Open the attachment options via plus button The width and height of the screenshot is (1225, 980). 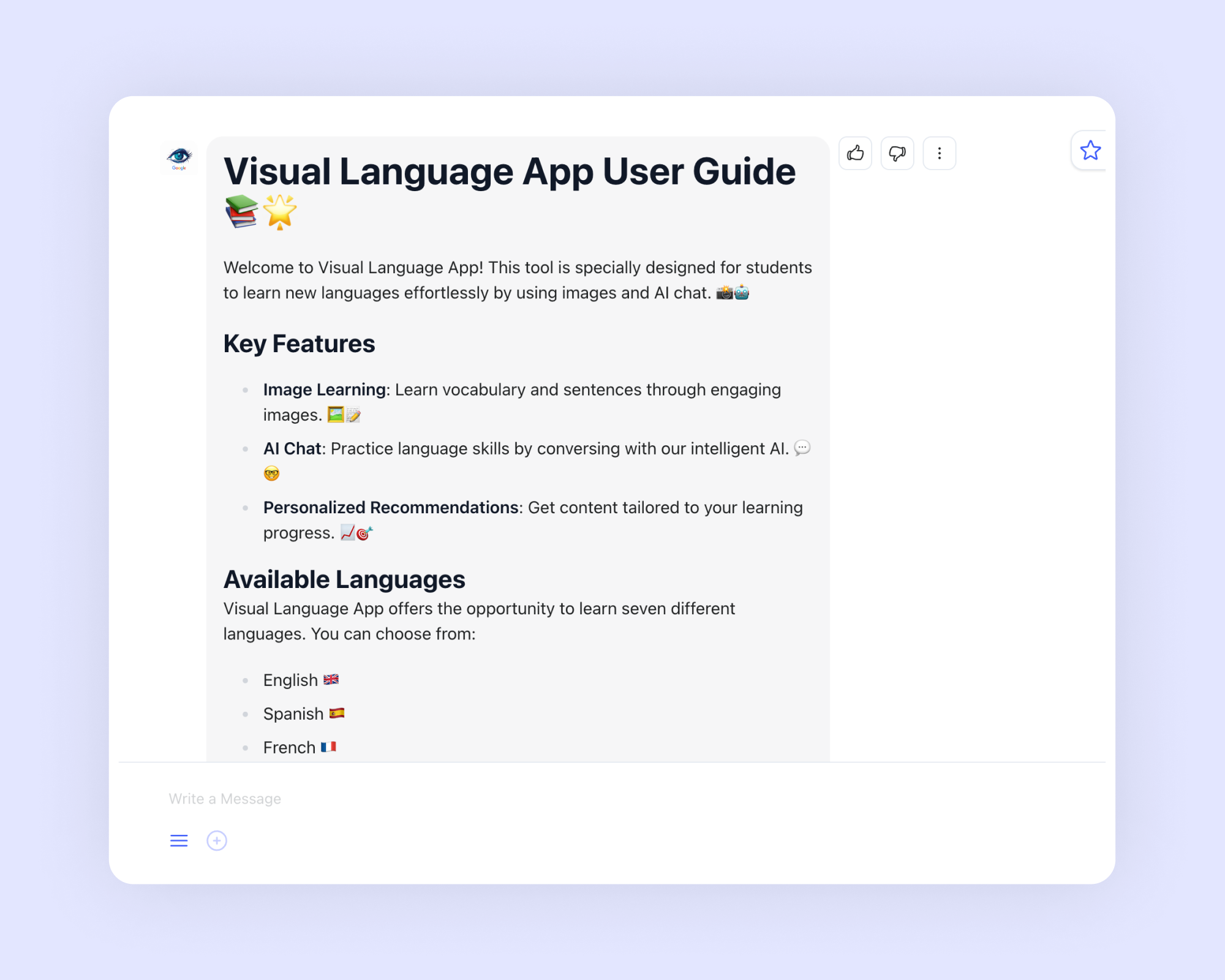pyautogui.click(x=216, y=841)
